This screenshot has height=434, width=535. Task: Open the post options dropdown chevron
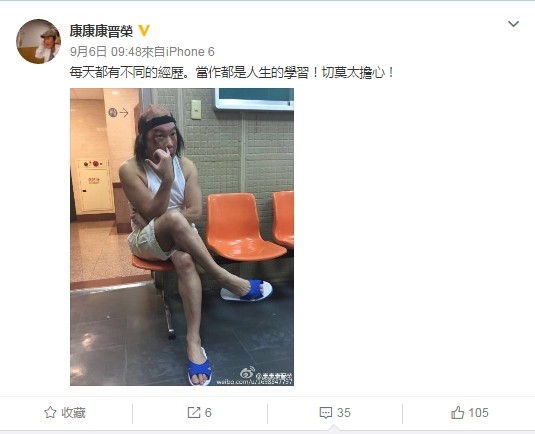click(513, 24)
